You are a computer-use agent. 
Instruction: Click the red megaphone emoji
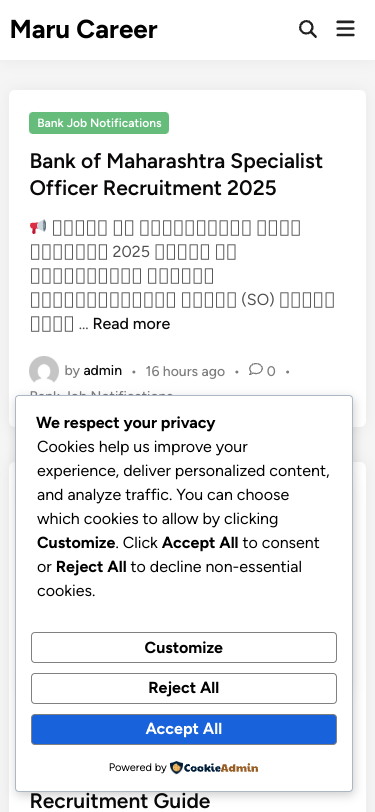pos(38,227)
